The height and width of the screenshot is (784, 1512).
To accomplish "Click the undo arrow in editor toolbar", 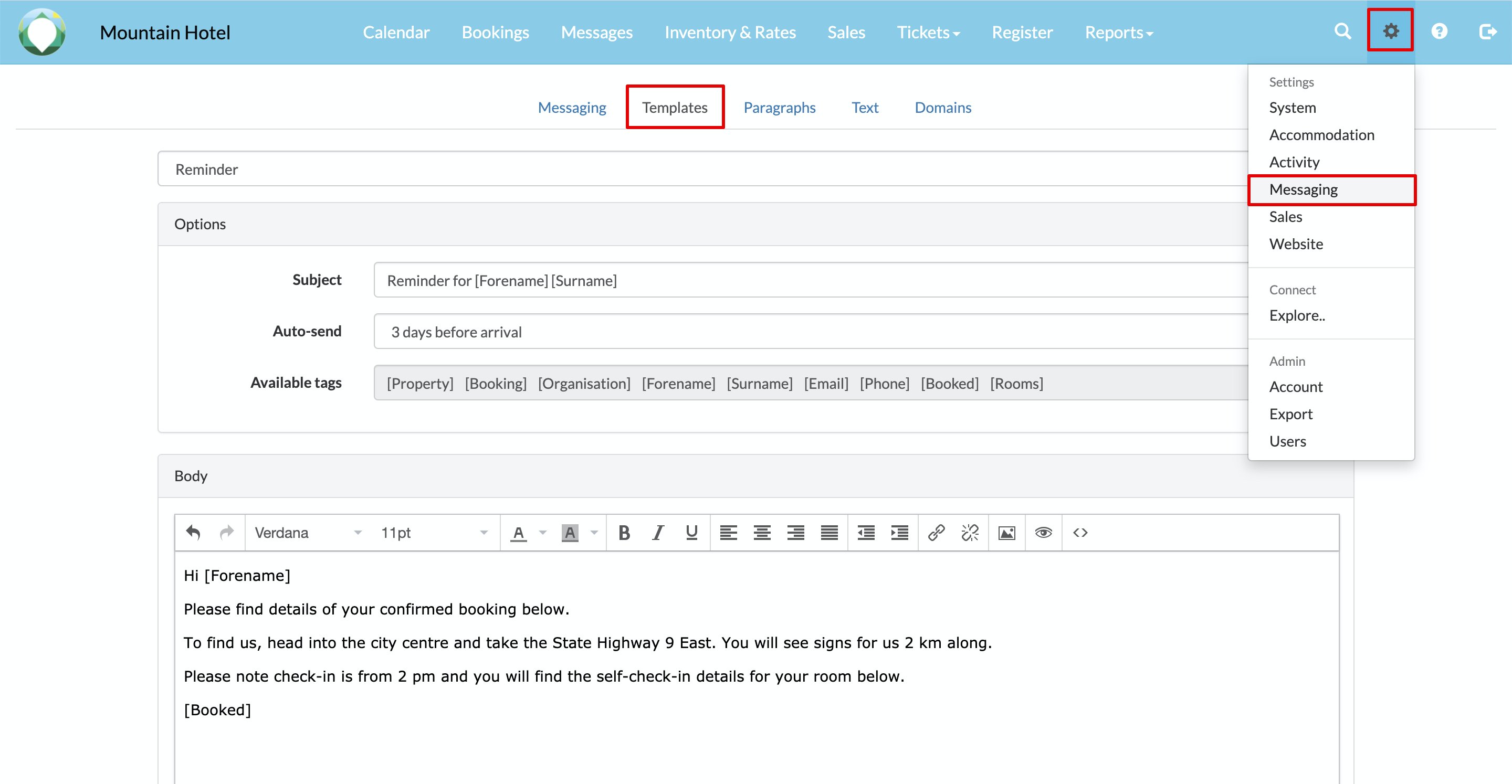I will (193, 532).
